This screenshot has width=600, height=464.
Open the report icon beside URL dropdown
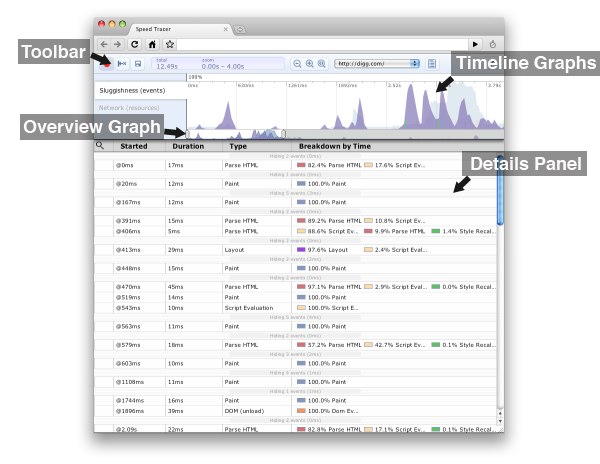(432, 63)
